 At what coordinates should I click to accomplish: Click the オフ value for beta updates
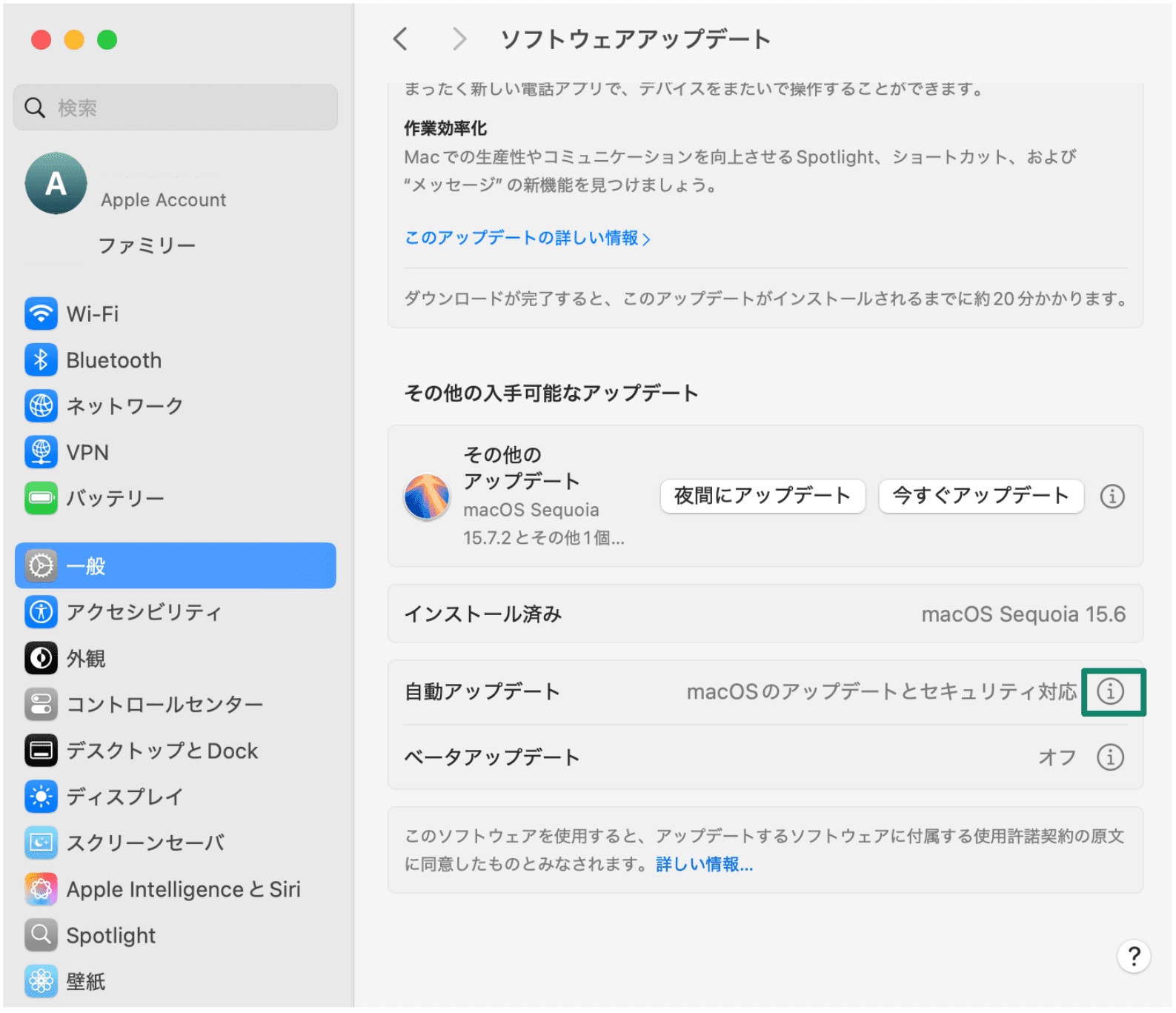[1057, 757]
